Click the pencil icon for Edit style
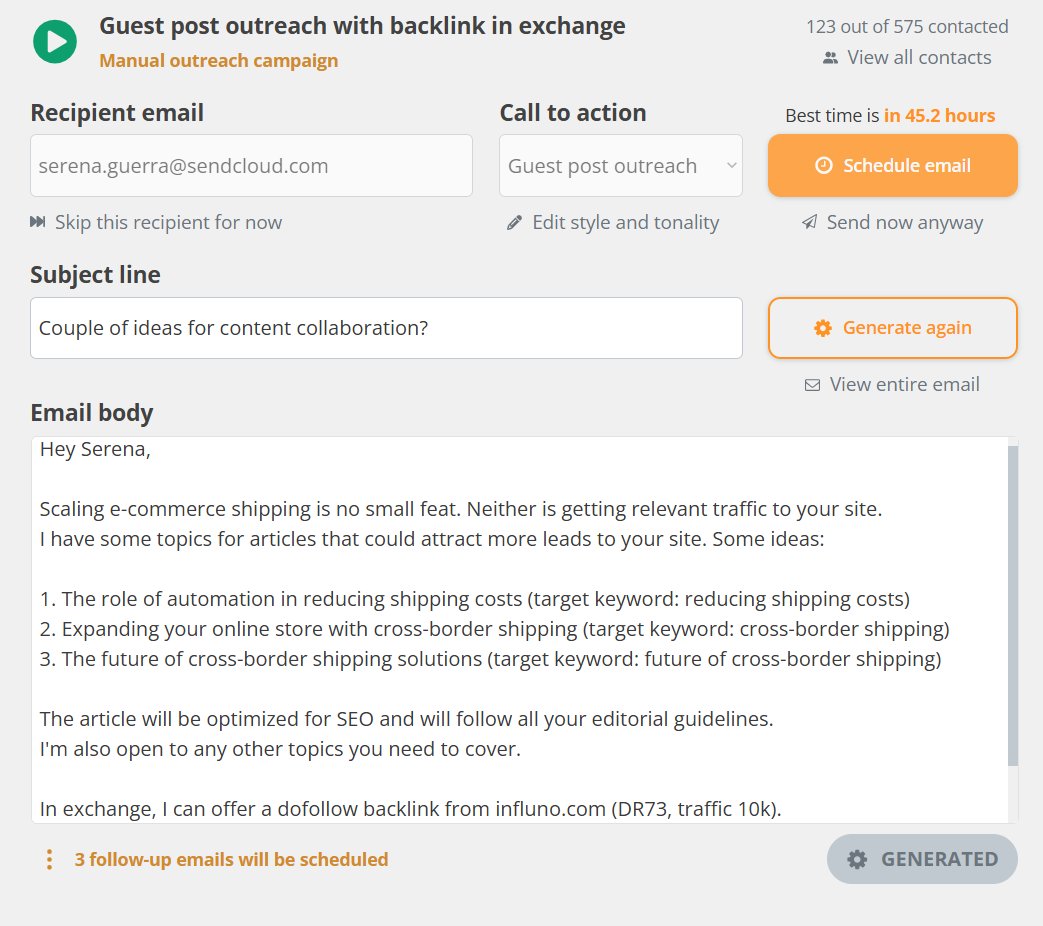Viewport: 1043px width, 926px height. pyautogui.click(x=514, y=223)
